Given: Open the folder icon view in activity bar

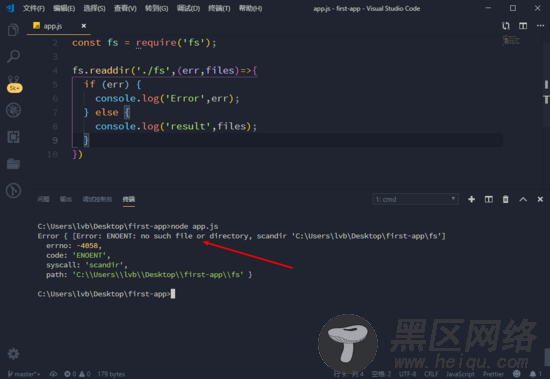Looking at the screenshot, I should 13,164.
